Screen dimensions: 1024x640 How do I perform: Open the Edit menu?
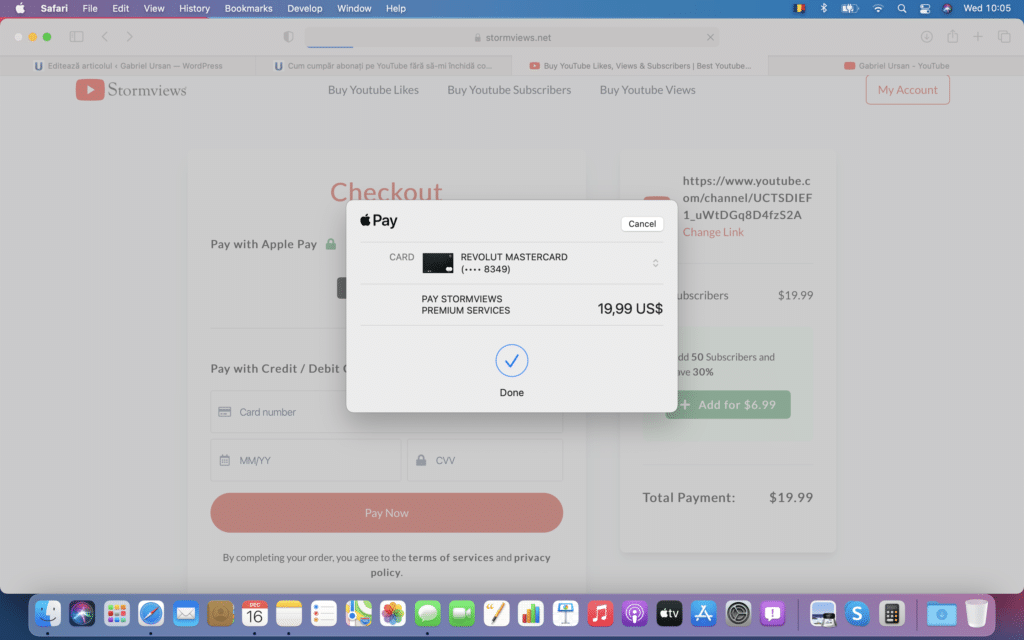[x=120, y=8]
